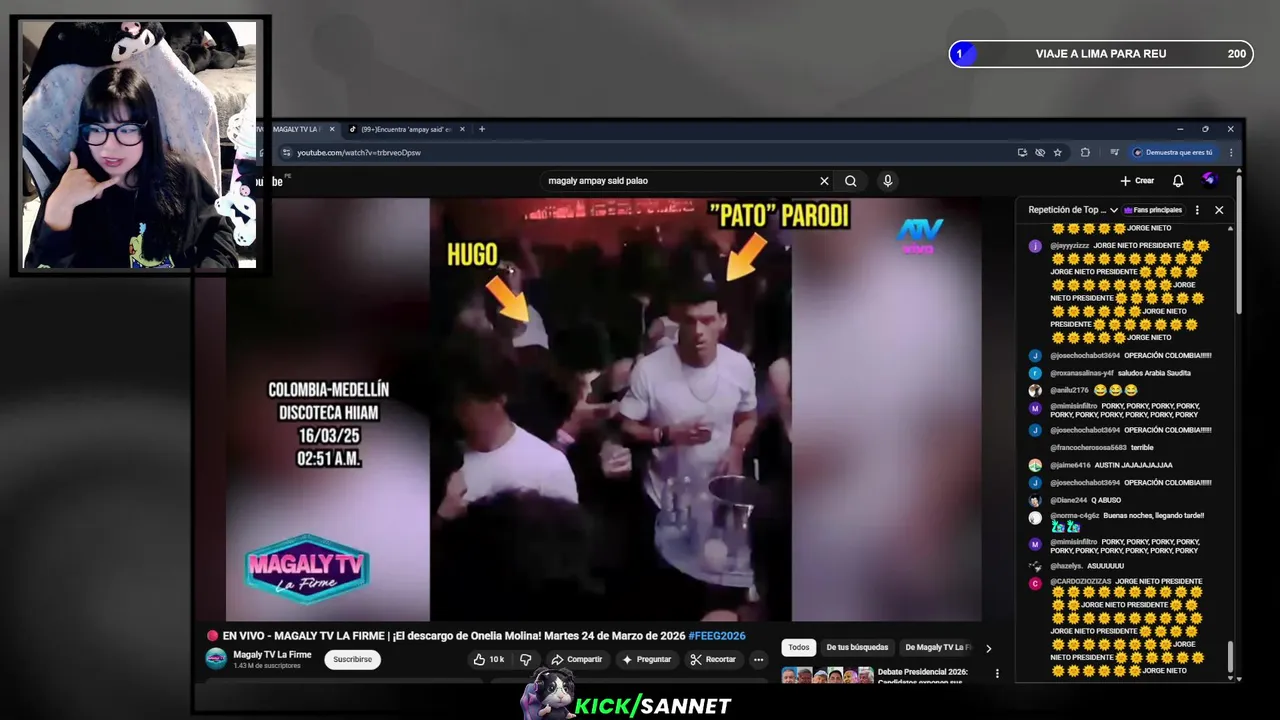Image resolution: width=1280 pixels, height=720 pixels.
Task: Like the video with 10 k likes
Action: 489,659
